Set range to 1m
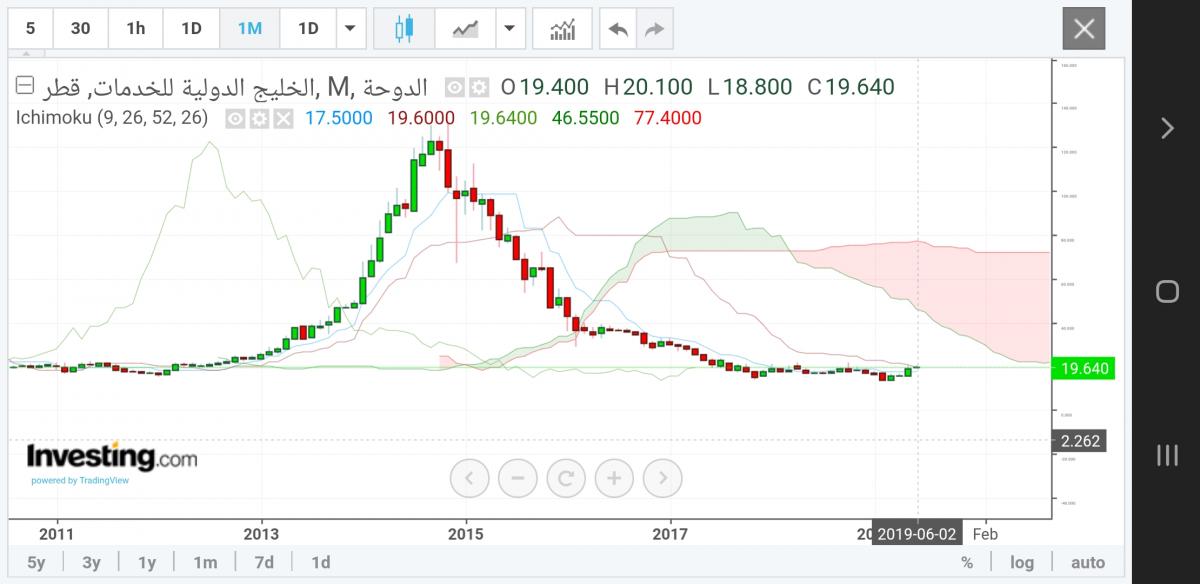Viewport: 1200px width, 584px height. tap(205, 563)
